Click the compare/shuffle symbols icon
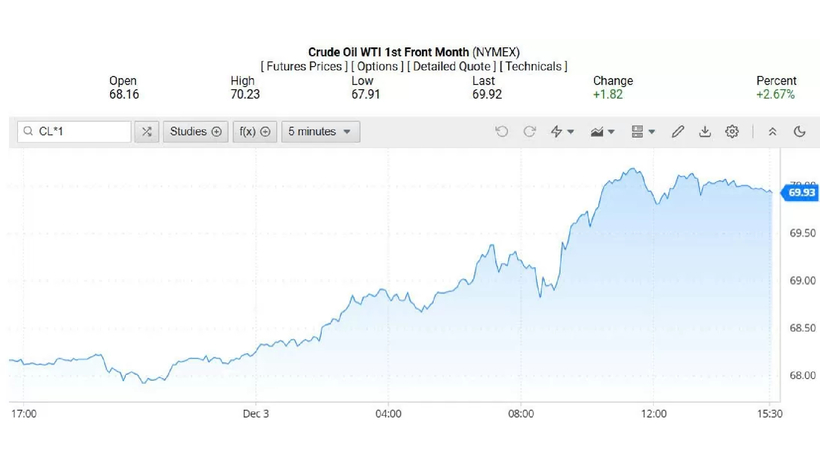This screenshot has width=820, height=461. point(147,131)
